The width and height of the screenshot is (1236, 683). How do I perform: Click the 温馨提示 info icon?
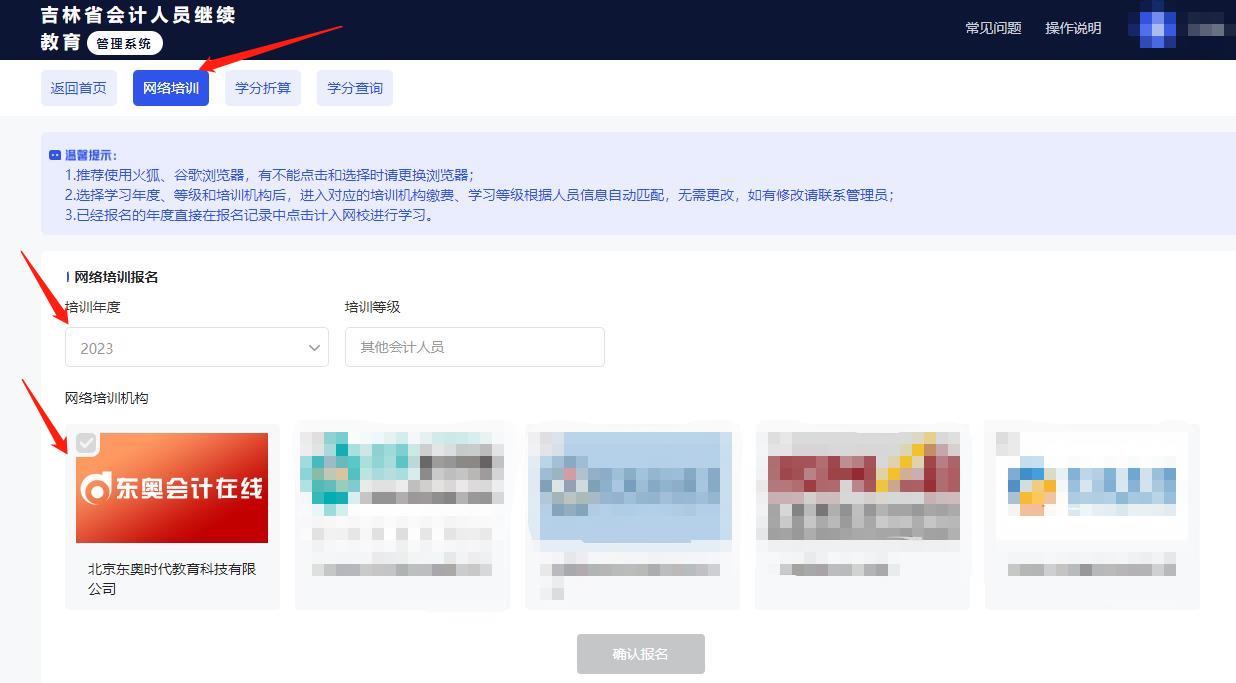(x=55, y=154)
